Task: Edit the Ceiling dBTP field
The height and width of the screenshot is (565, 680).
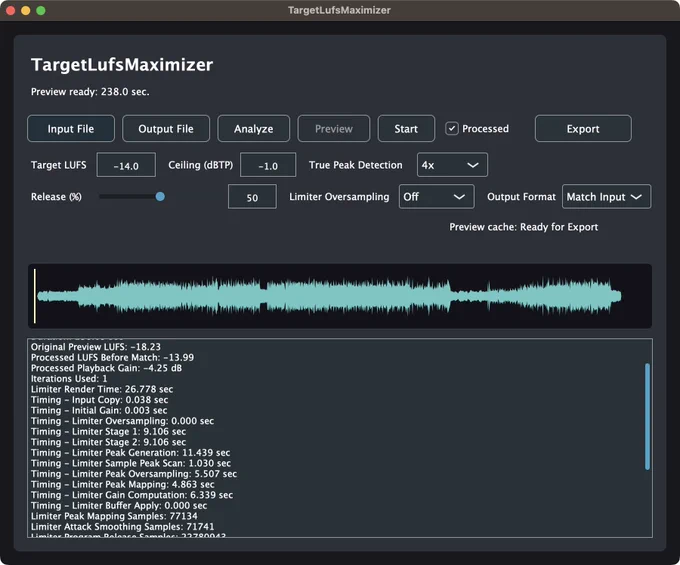Action: coord(268,165)
